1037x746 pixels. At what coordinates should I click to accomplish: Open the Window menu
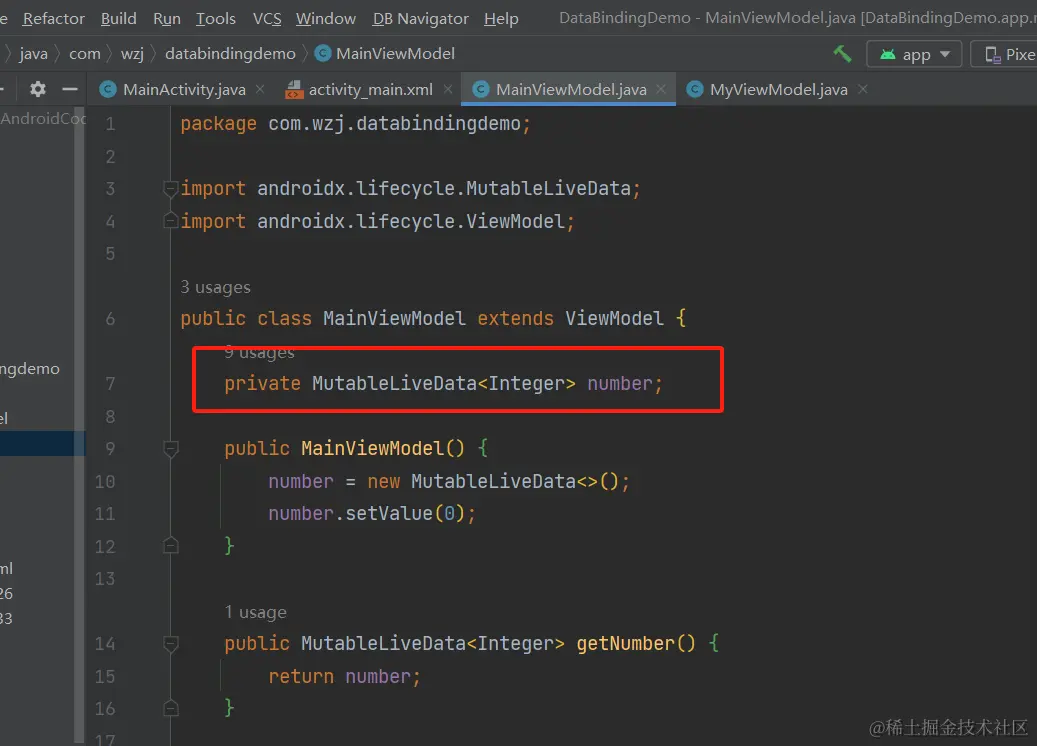pos(325,19)
